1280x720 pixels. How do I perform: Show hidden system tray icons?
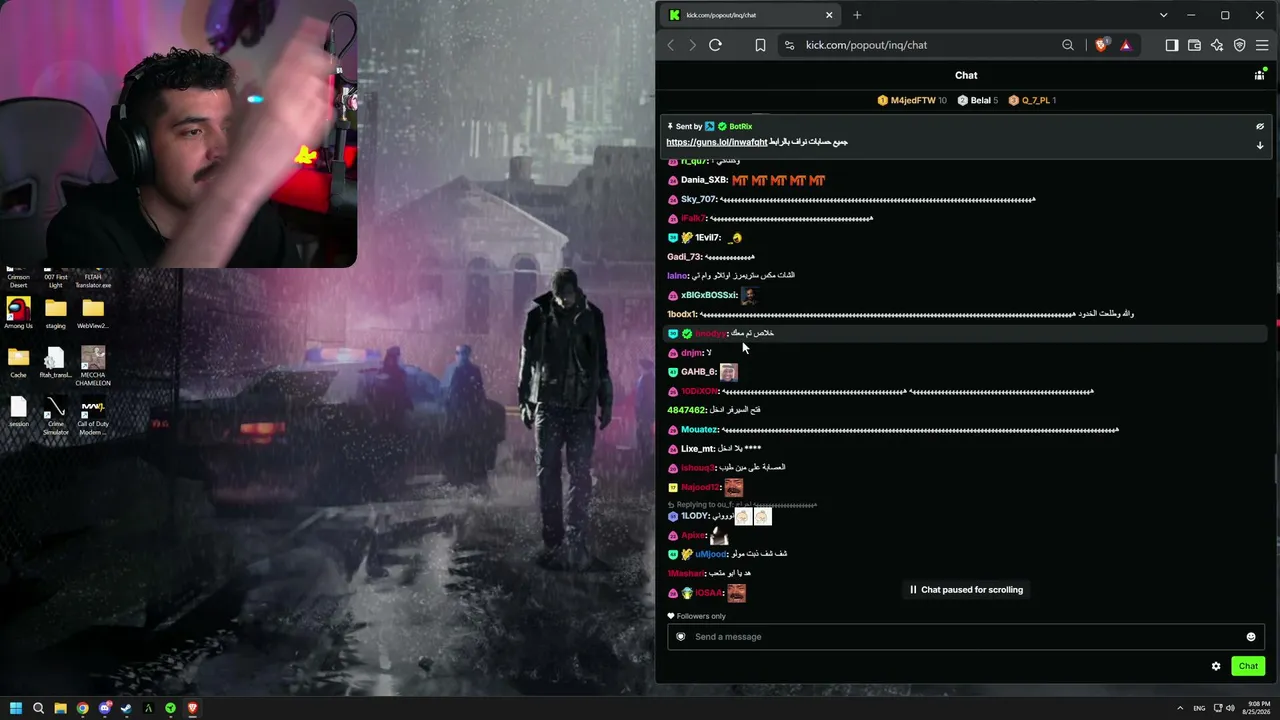1180,709
